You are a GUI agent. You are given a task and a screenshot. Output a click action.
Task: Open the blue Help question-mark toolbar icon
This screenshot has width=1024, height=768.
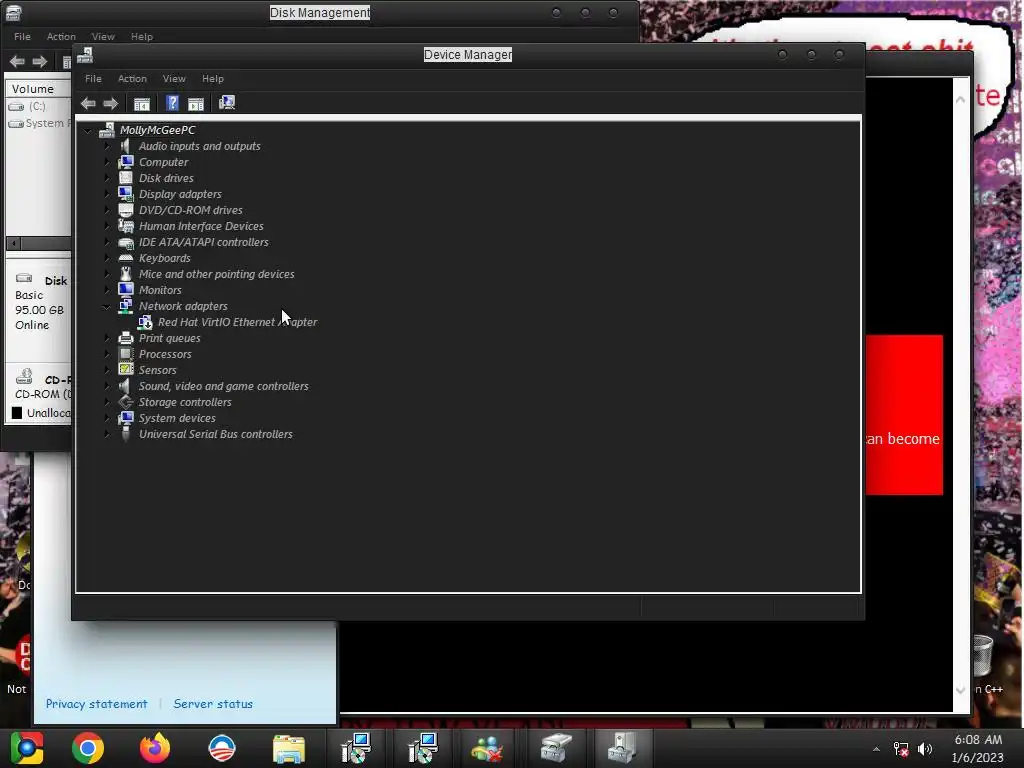[x=172, y=103]
